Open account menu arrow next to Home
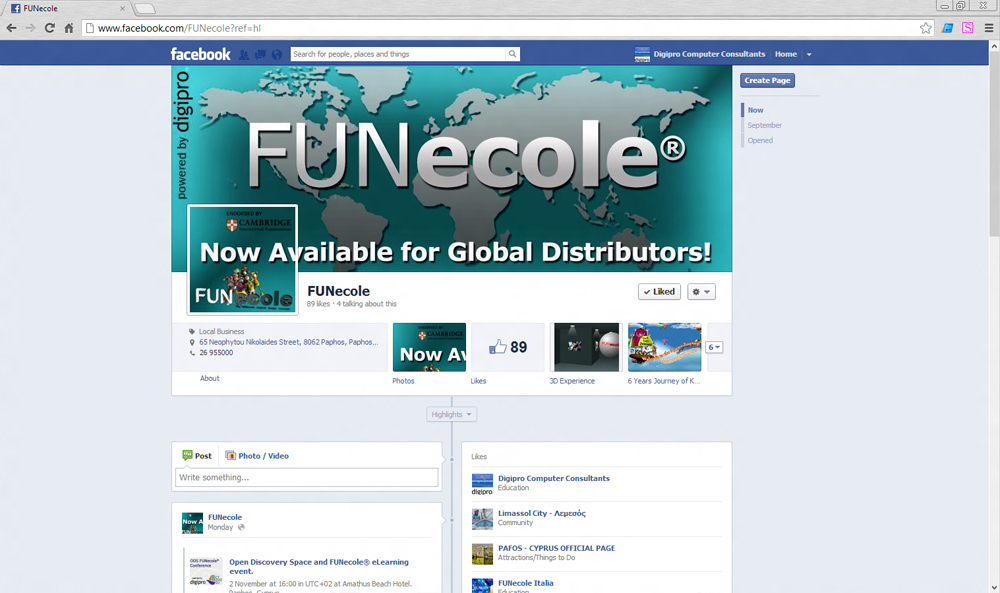The height and width of the screenshot is (593, 1000). click(809, 54)
